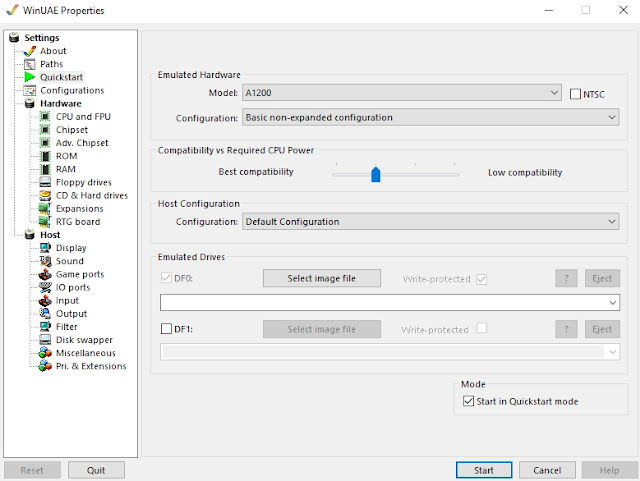Click the About checkmark icon in tree
The image size is (640, 481).
click(x=30, y=51)
